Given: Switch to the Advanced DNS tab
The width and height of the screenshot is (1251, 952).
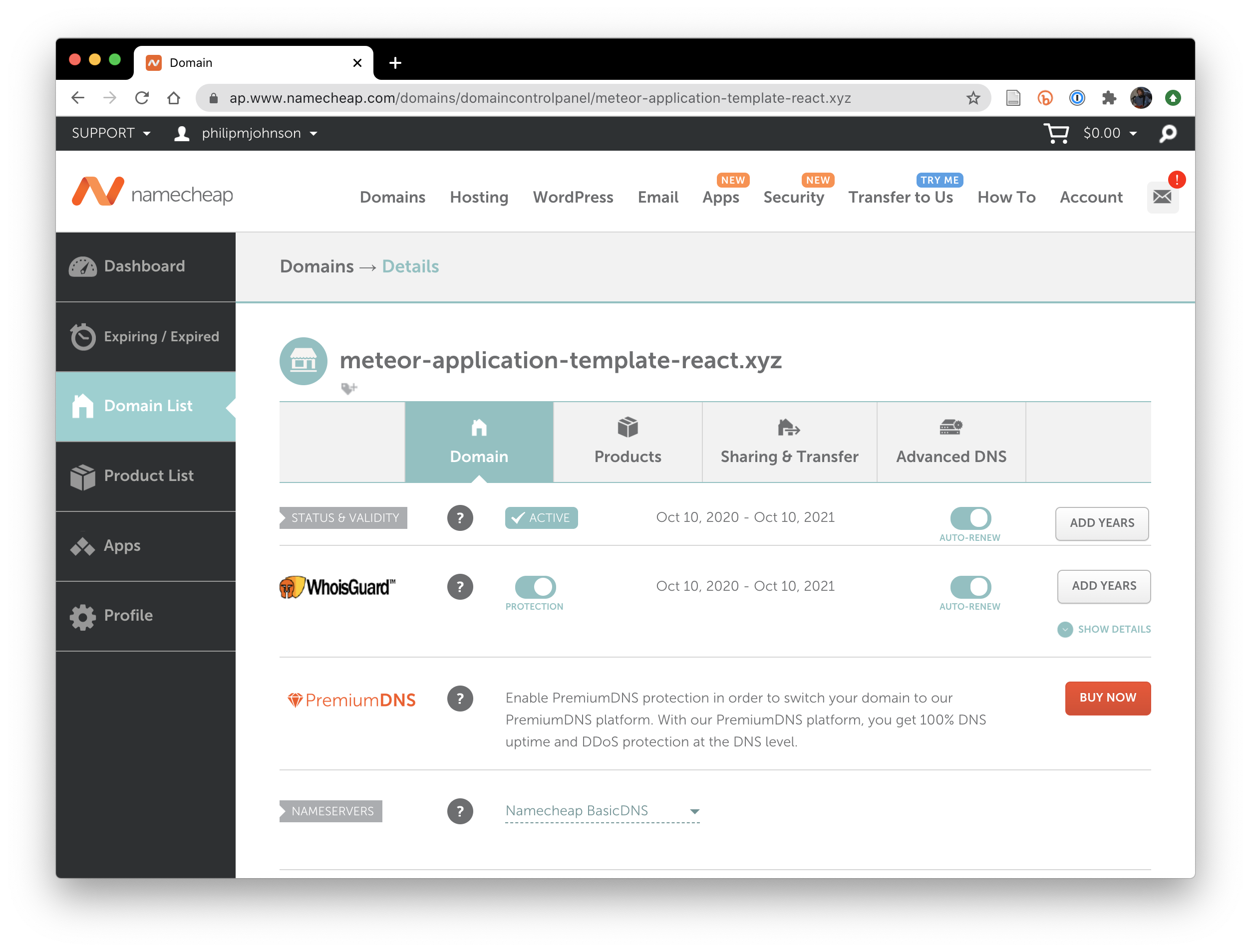Looking at the screenshot, I should tap(951, 443).
